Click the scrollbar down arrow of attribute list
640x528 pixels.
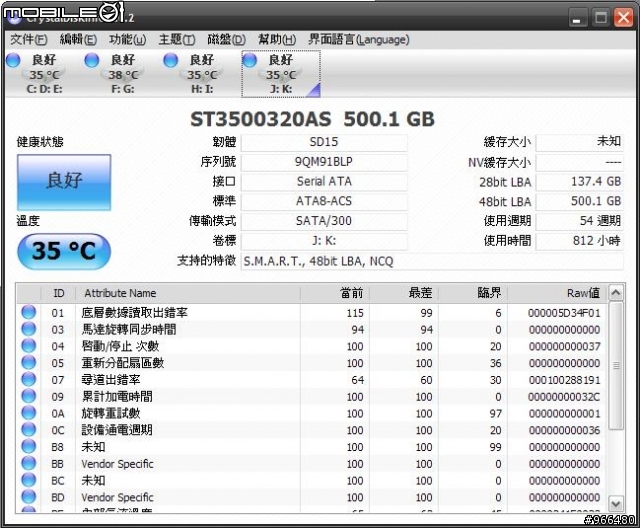[616, 504]
